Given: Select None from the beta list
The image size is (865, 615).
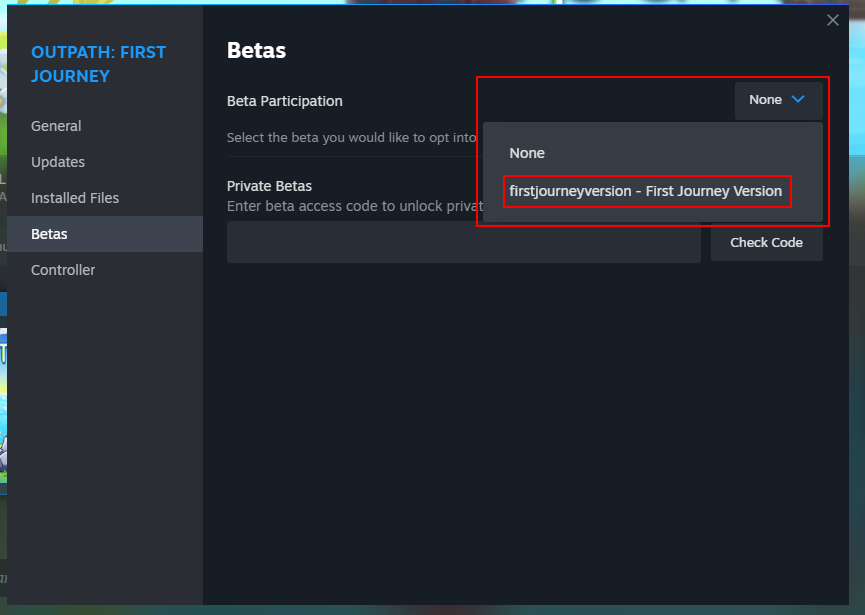Looking at the screenshot, I should click(x=527, y=153).
